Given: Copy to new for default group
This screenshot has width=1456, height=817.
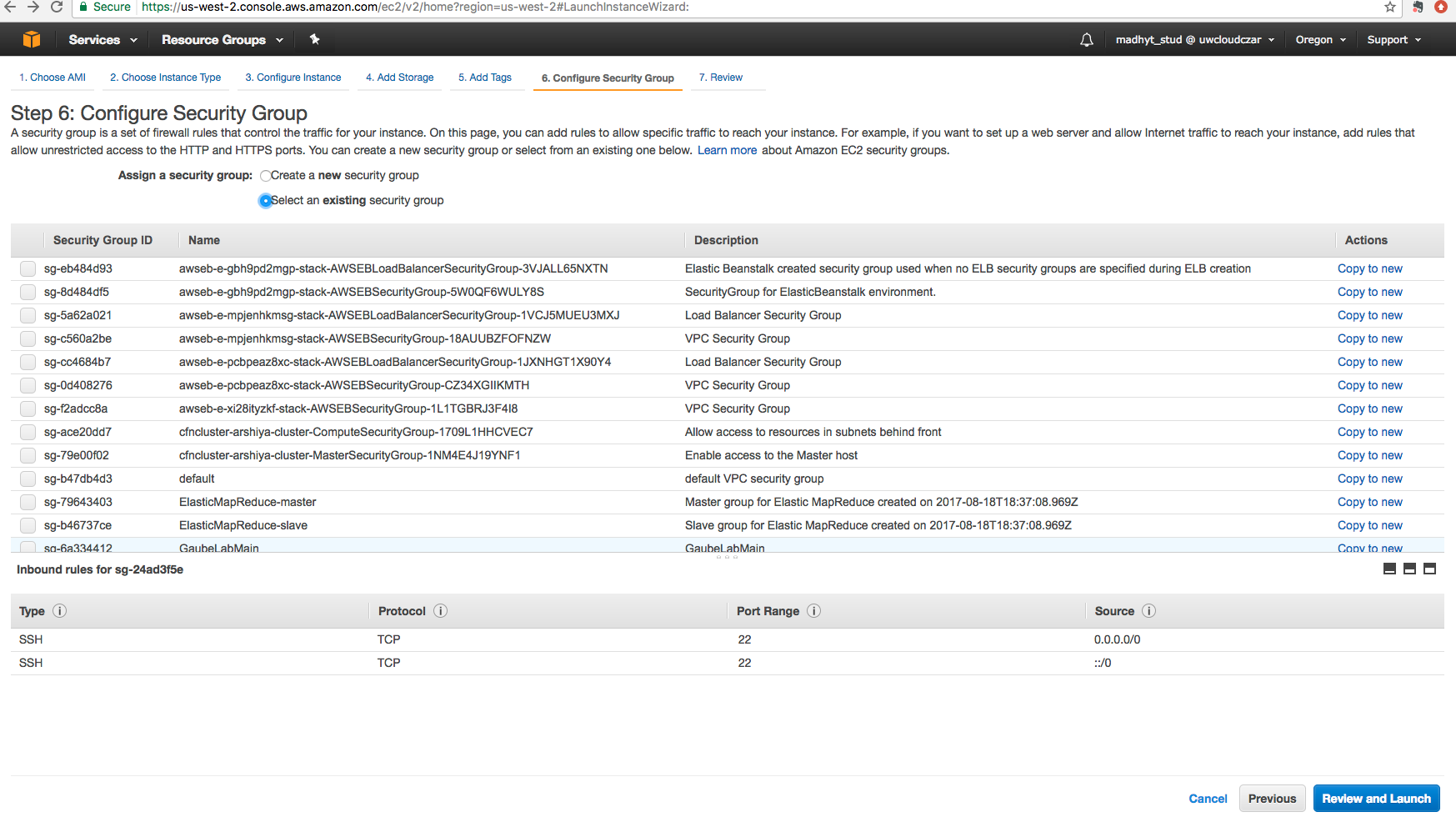Looking at the screenshot, I should tap(1369, 479).
